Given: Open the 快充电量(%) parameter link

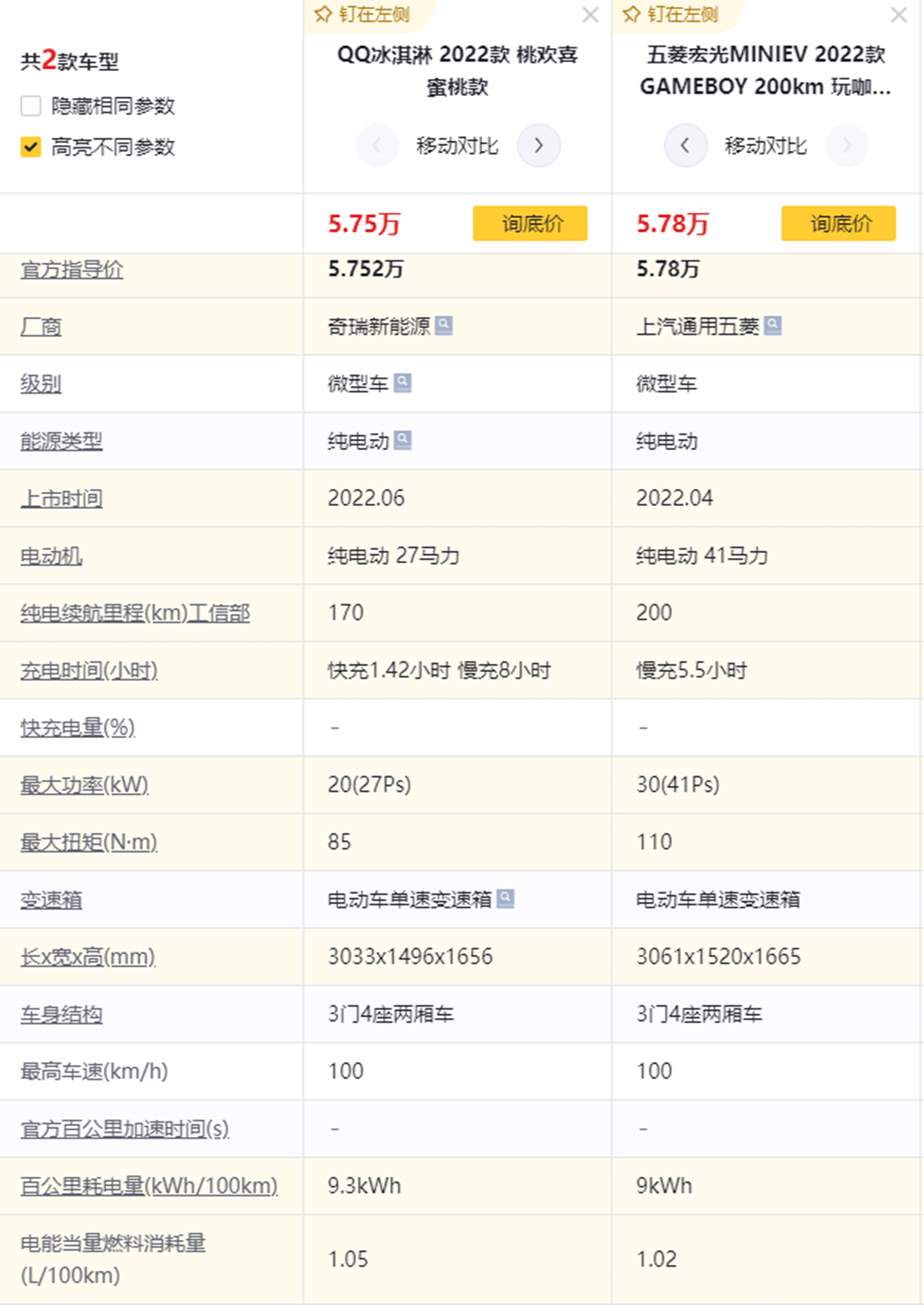Looking at the screenshot, I should click(78, 728).
